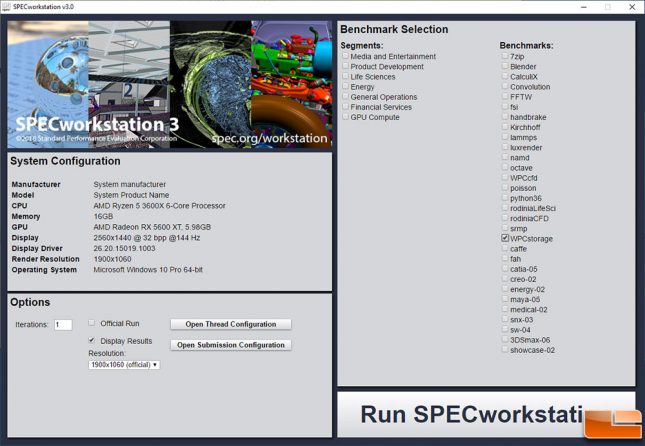
Task: Click the GPU value AMD Radeon RX 5600 XT
Action: 152,227
